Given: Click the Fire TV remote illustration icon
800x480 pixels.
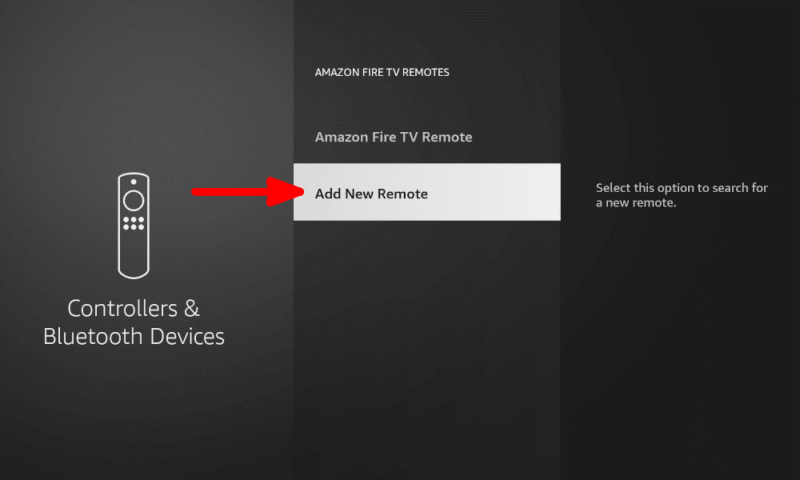Looking at the screenshot, I should (134, 225).
